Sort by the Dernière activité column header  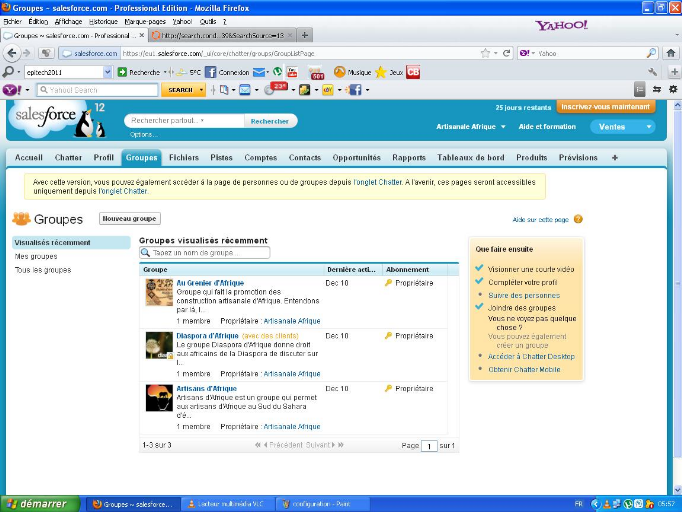tap(351, 270)
